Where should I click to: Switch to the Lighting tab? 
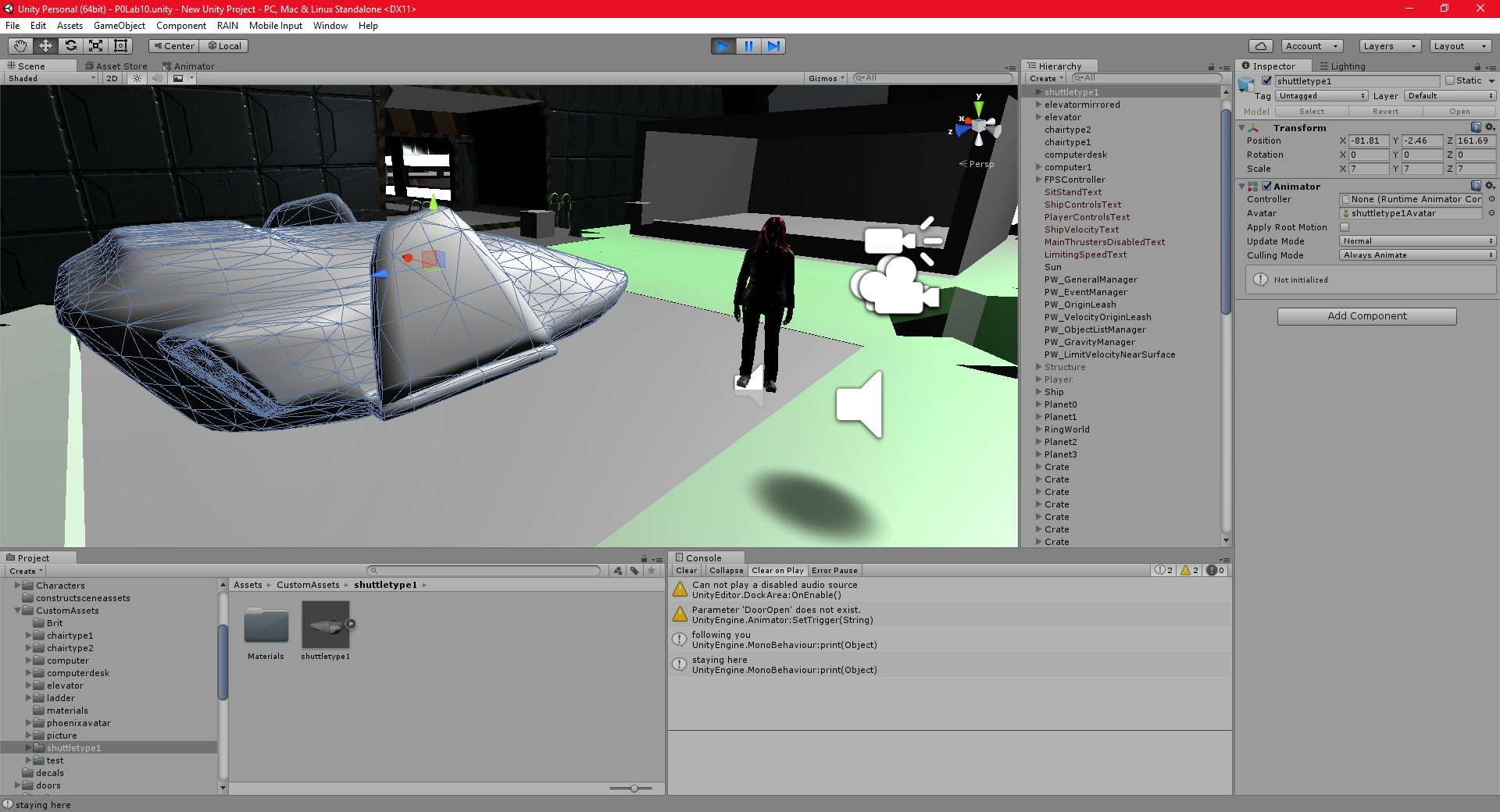(1342, 66)
